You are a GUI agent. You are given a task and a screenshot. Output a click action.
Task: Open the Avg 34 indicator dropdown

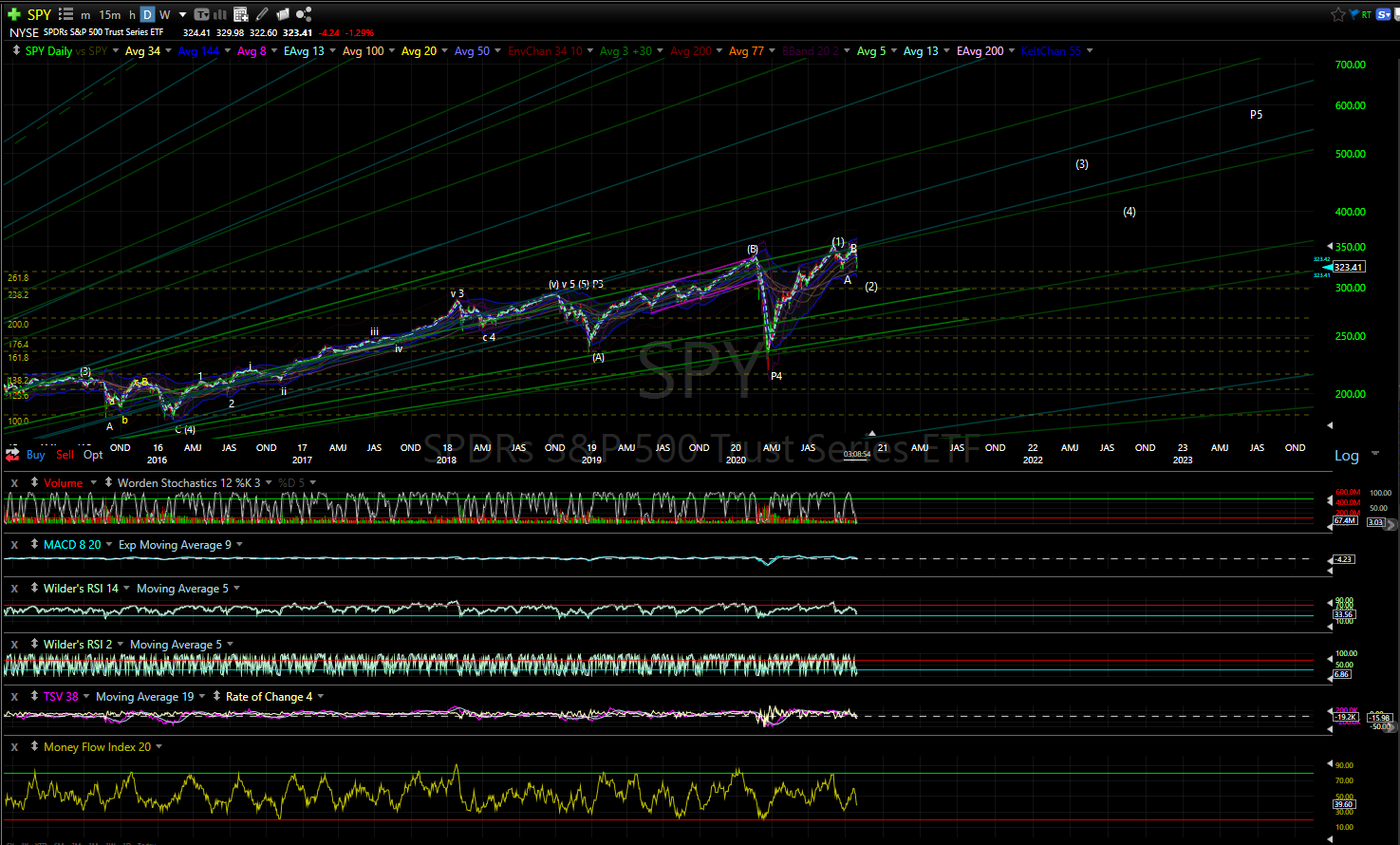[x=168, y=51]
